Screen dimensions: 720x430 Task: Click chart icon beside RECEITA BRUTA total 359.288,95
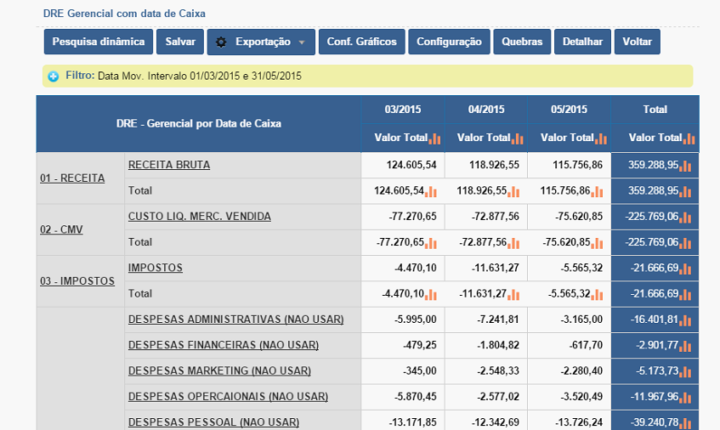[x=685, y=166]
